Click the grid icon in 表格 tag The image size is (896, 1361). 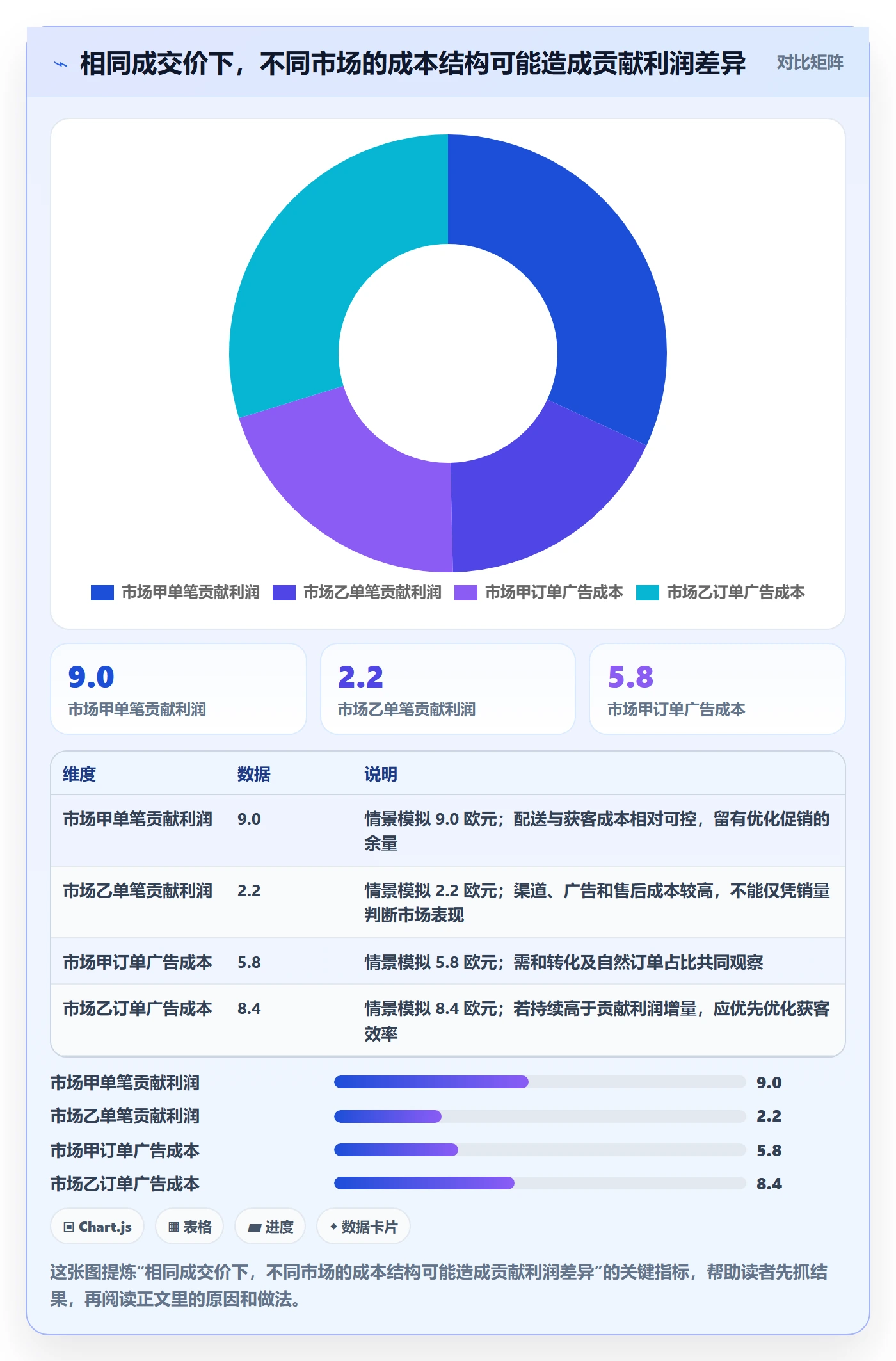[173, 1227]
